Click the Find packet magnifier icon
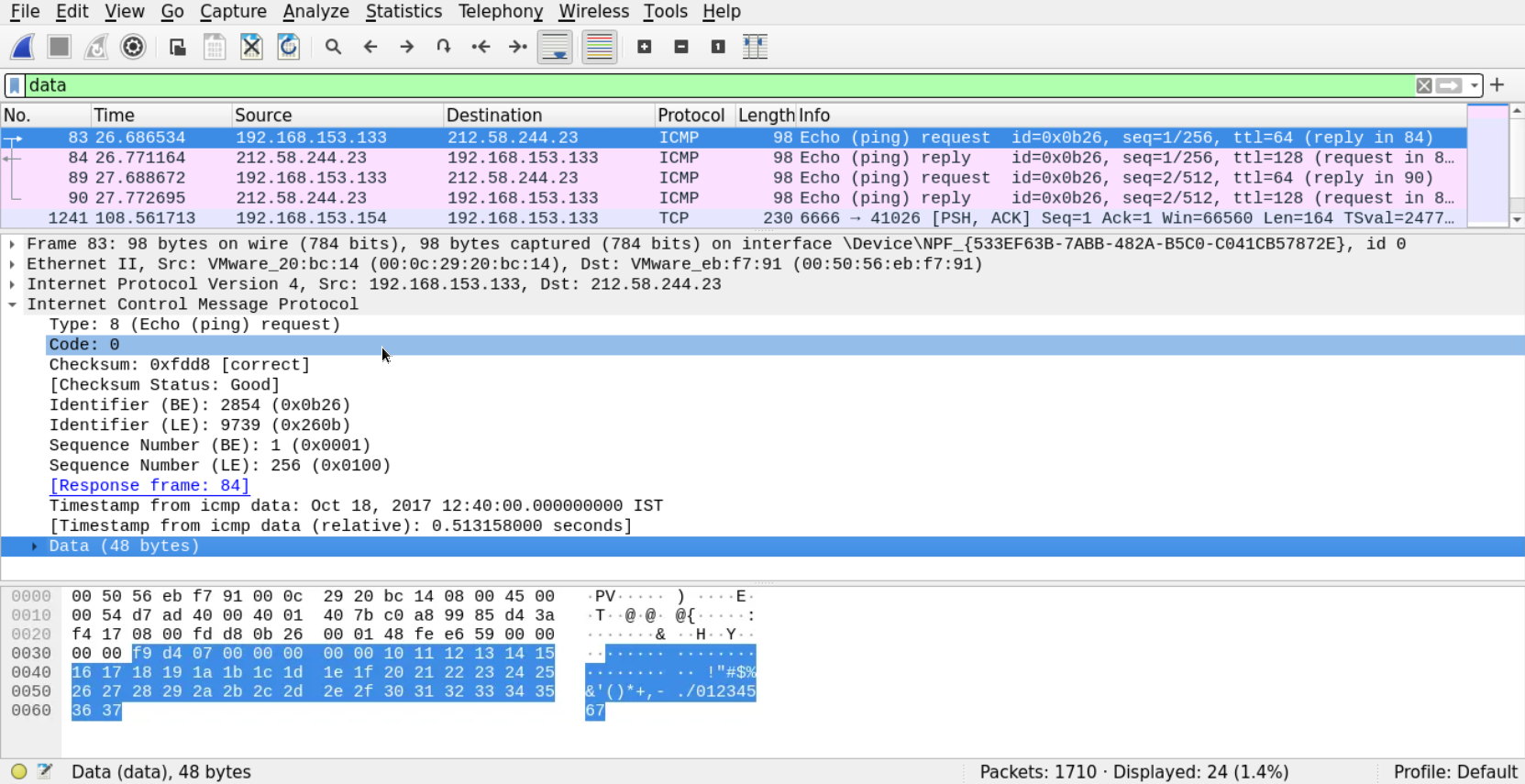The height and width of the screenshot is (784, 1525). 333,47
